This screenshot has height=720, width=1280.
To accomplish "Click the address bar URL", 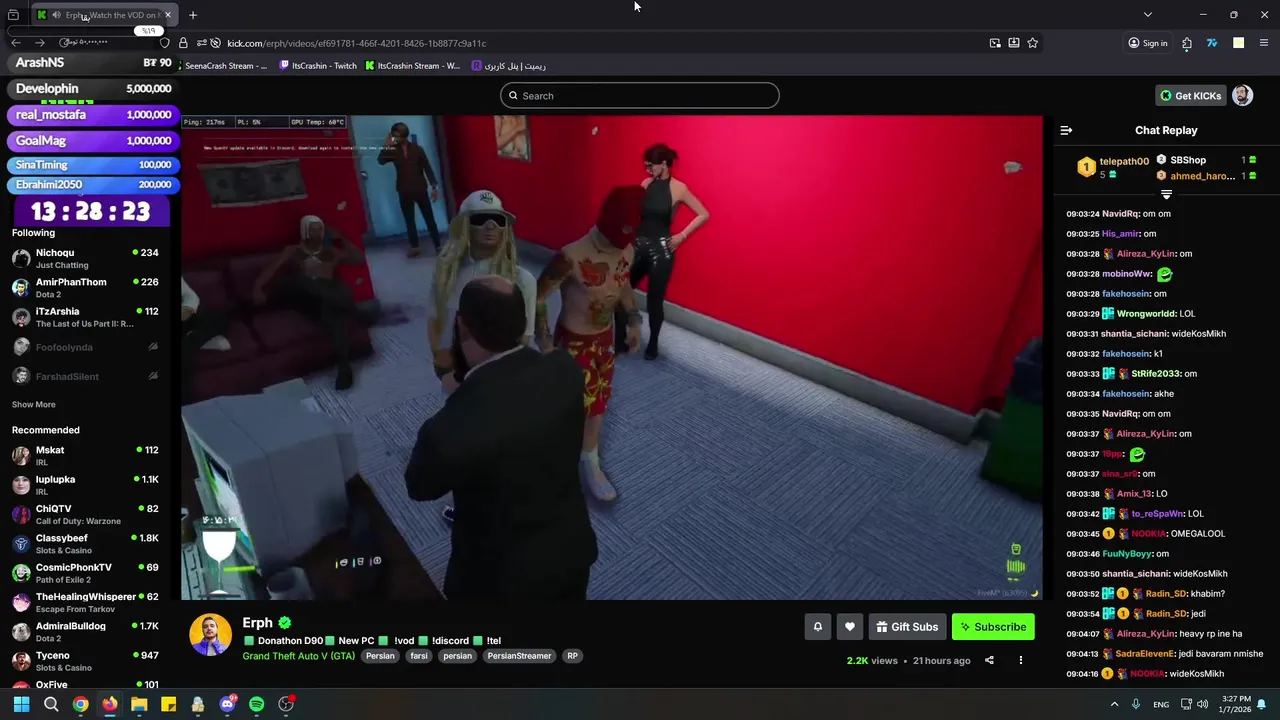I will 357,43.
